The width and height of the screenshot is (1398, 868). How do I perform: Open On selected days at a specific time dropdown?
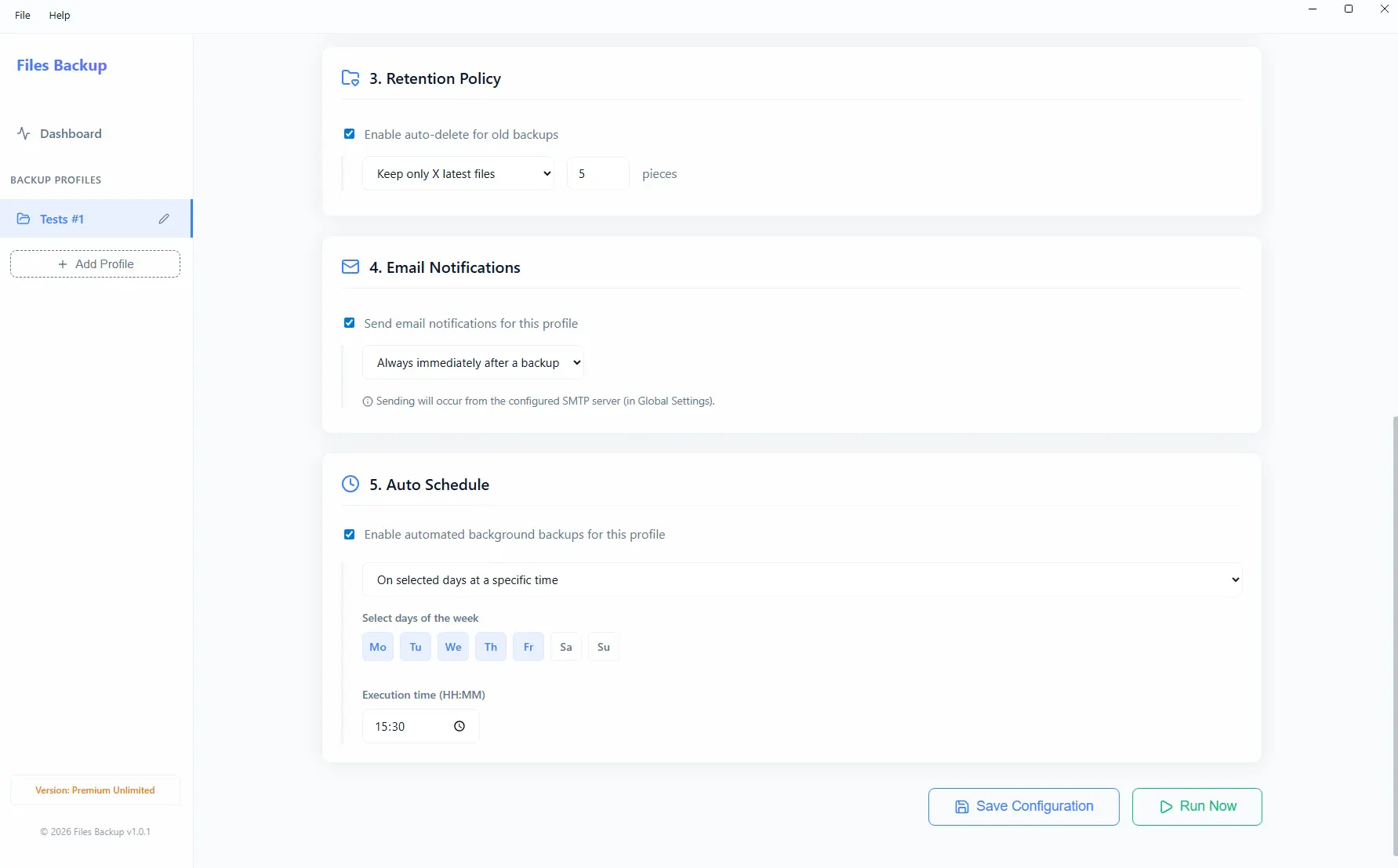pyautogui.click(x=802, y=580)
